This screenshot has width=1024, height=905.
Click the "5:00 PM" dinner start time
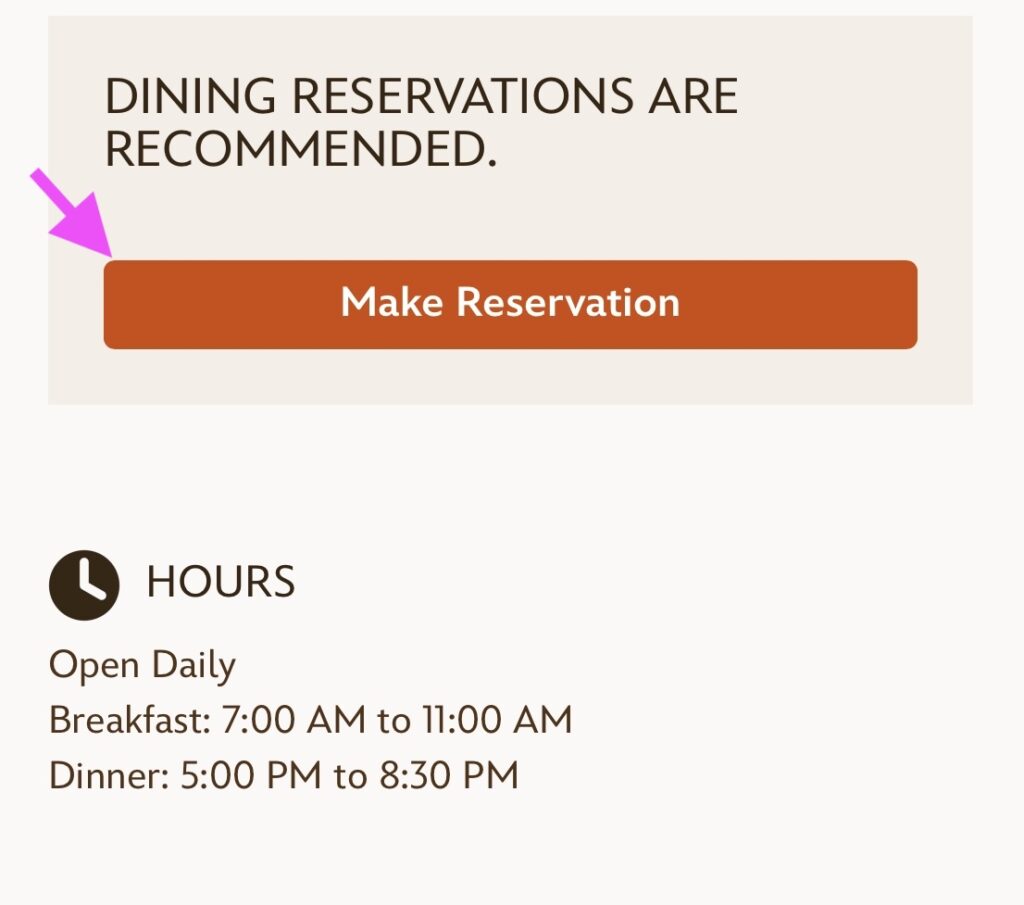[251, 776]
